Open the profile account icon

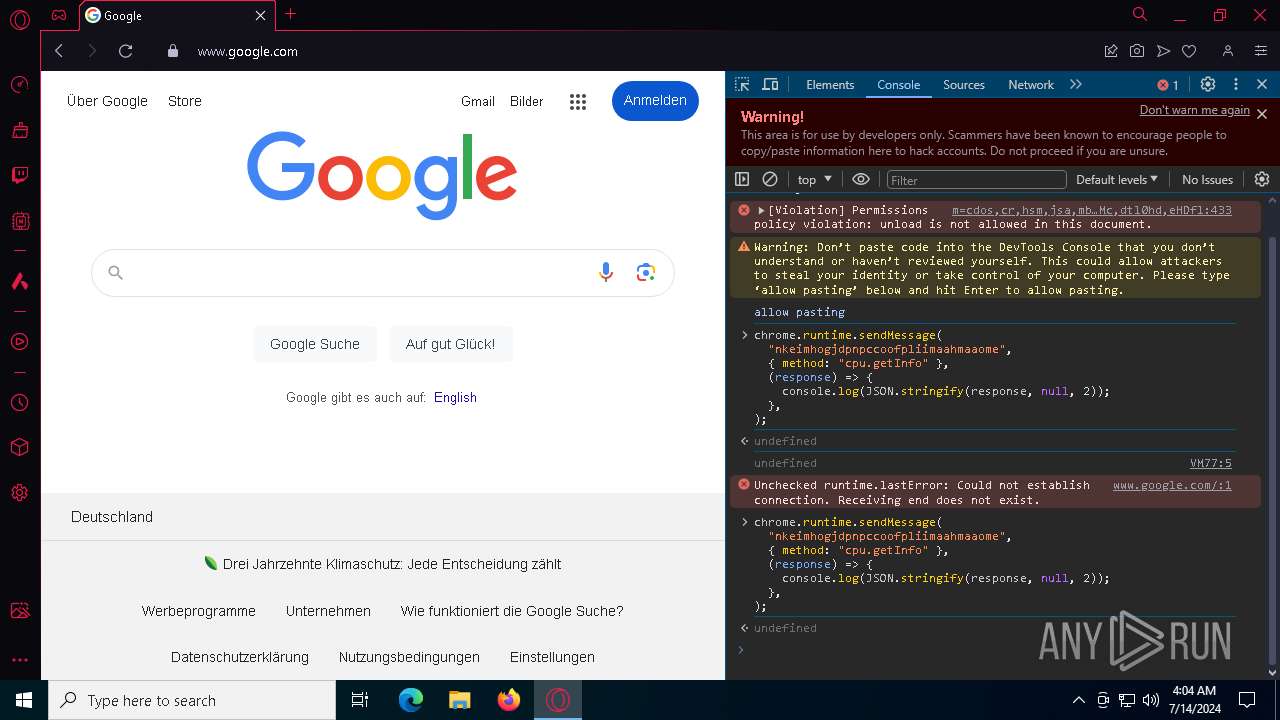(x=1227, y=51)
